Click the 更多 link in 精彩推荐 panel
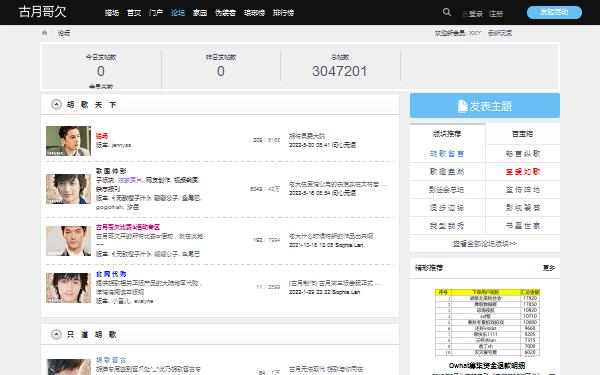The image size is (600, 375). [x=549, y=268]
